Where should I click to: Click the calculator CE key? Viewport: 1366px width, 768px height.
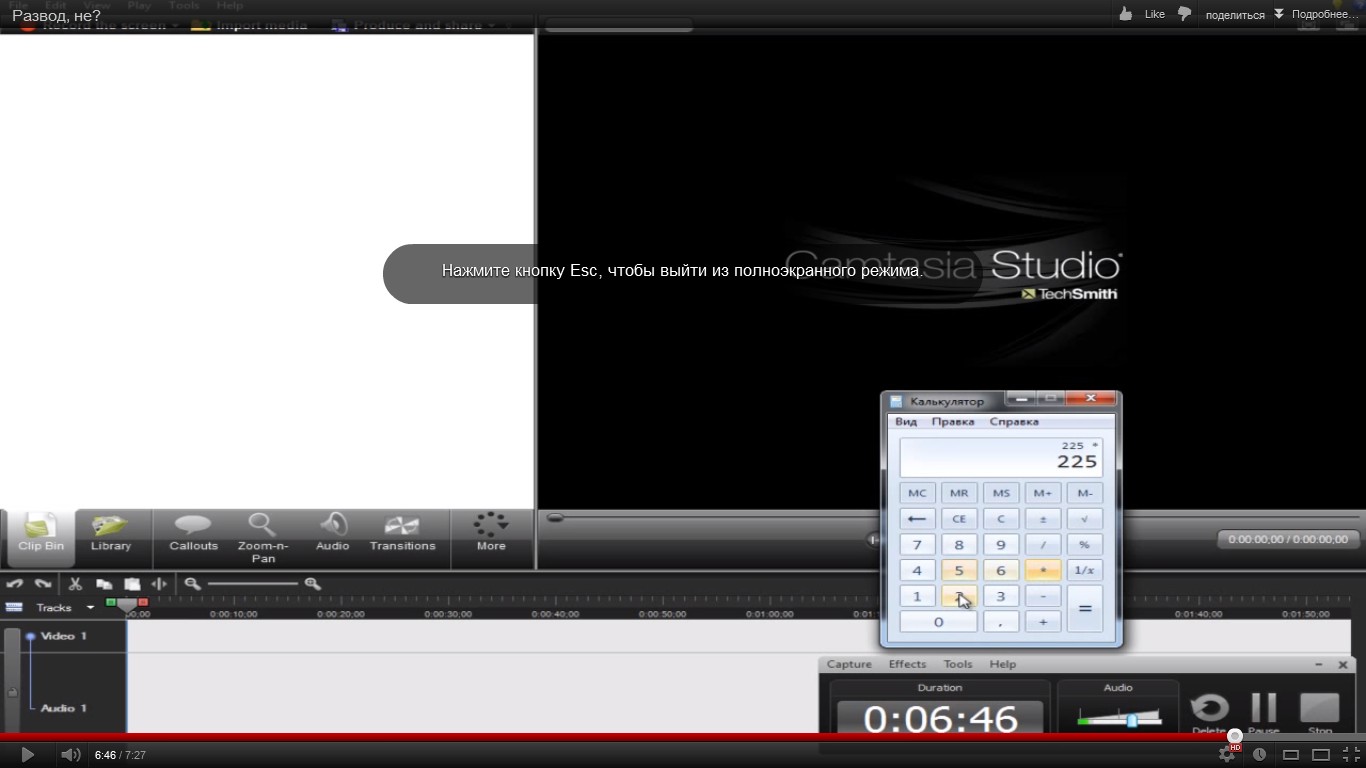coord(959,519)
